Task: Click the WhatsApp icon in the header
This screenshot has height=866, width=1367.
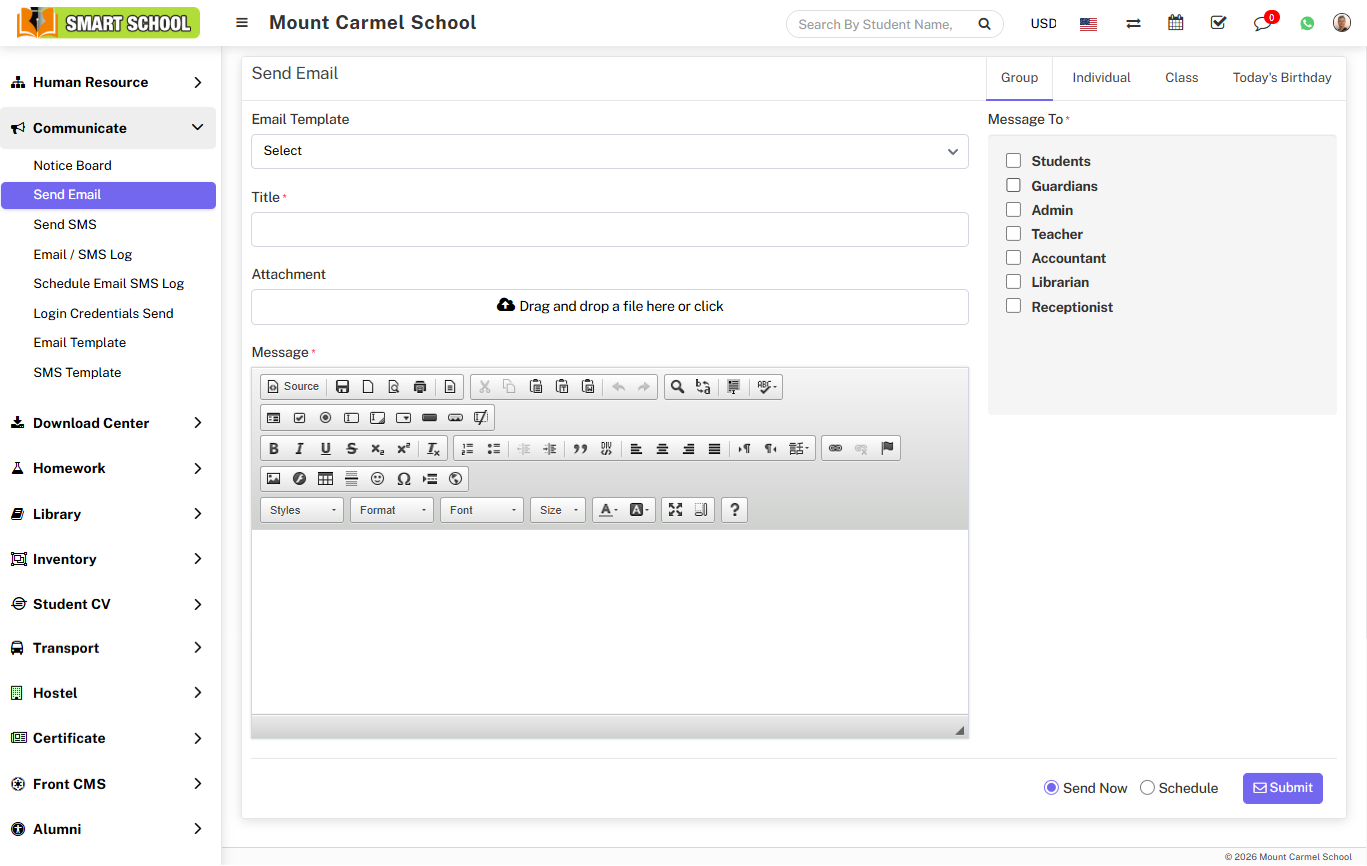Action: 1307,23
